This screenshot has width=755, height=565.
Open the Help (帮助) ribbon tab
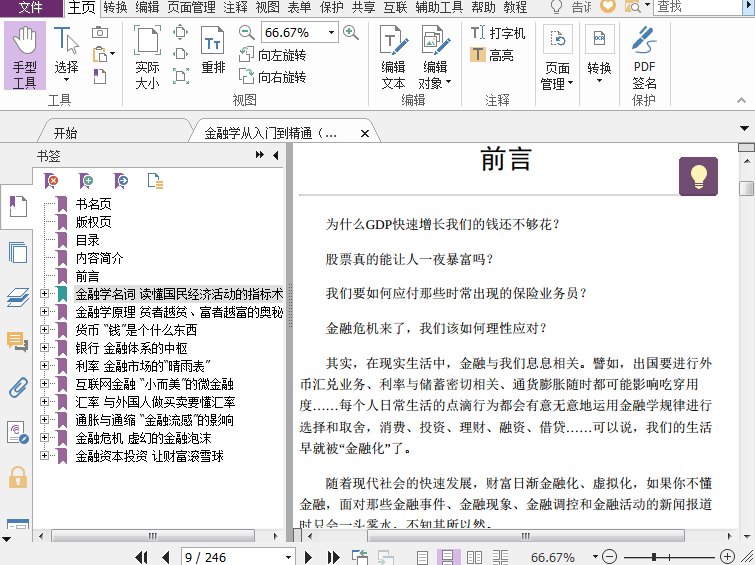pos(483,7)
